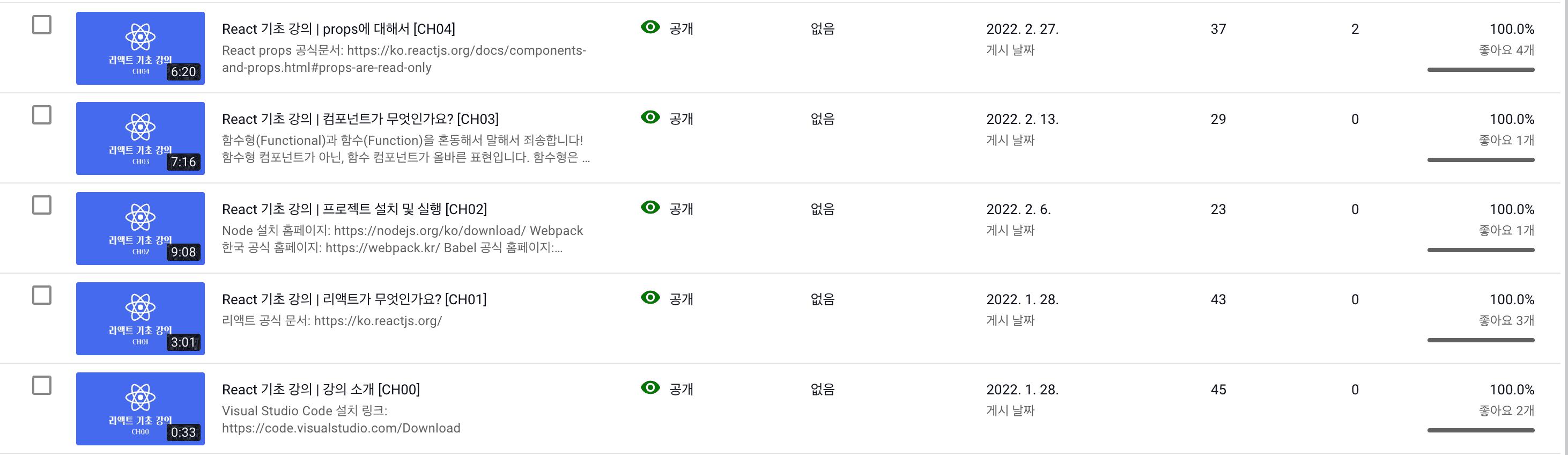Check the box beside CH02 프로젝트 설치 video

point(41,206)
